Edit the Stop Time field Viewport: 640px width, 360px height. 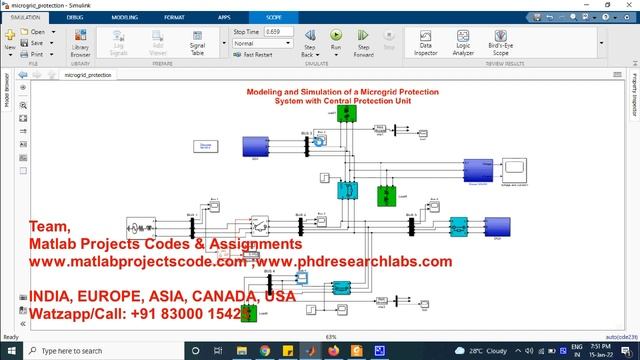[278, 31]
